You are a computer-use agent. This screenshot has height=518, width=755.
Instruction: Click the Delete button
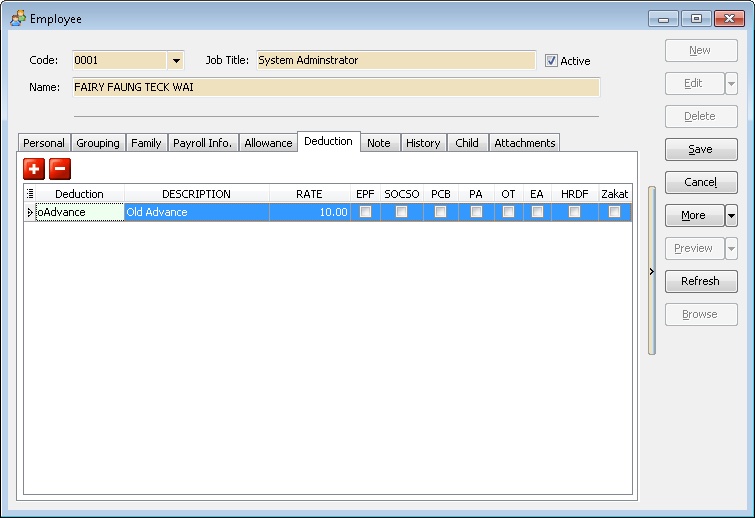[x=701, y=117]
